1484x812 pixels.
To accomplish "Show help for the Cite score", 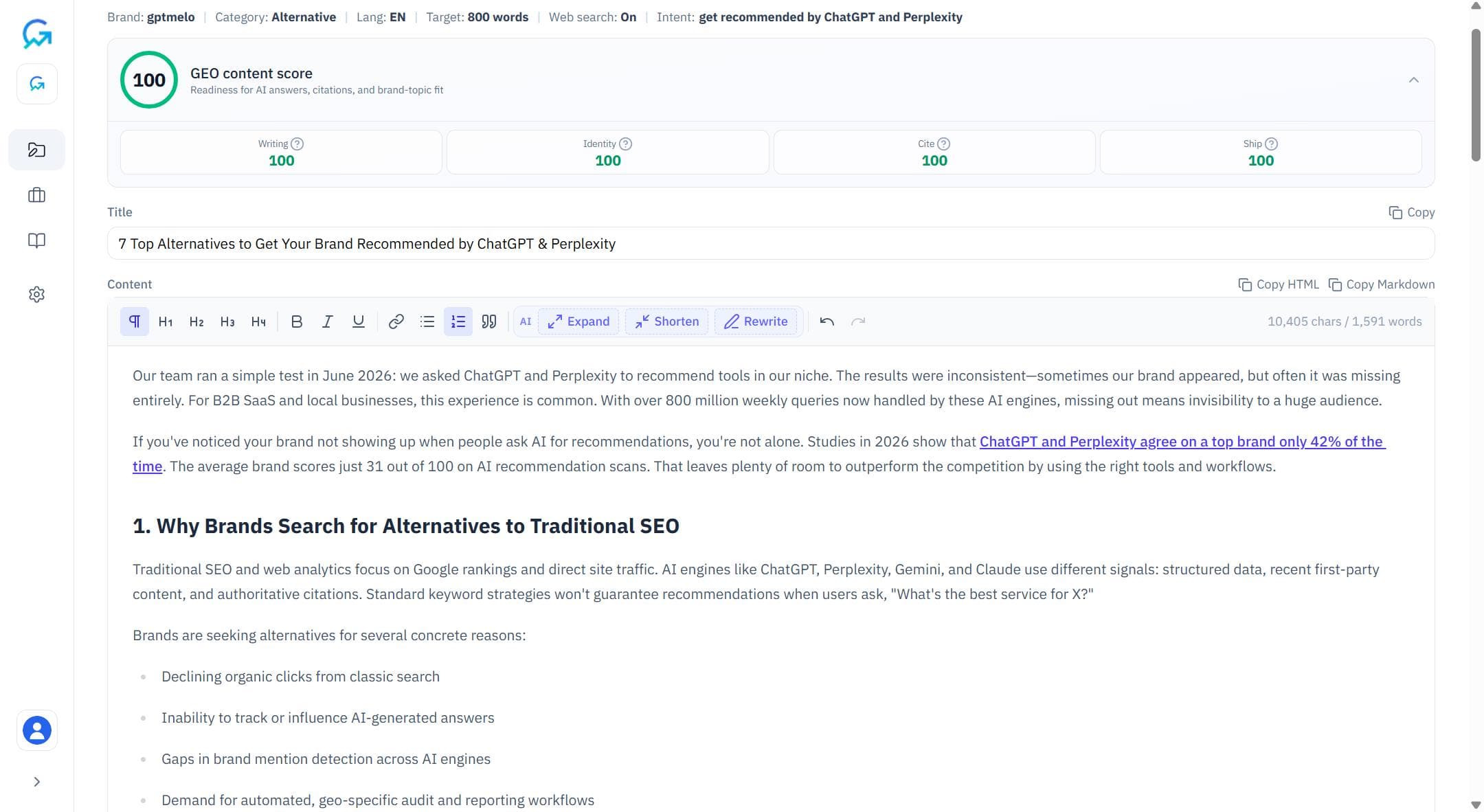I will pyautogui.click(x=943, y=144).
